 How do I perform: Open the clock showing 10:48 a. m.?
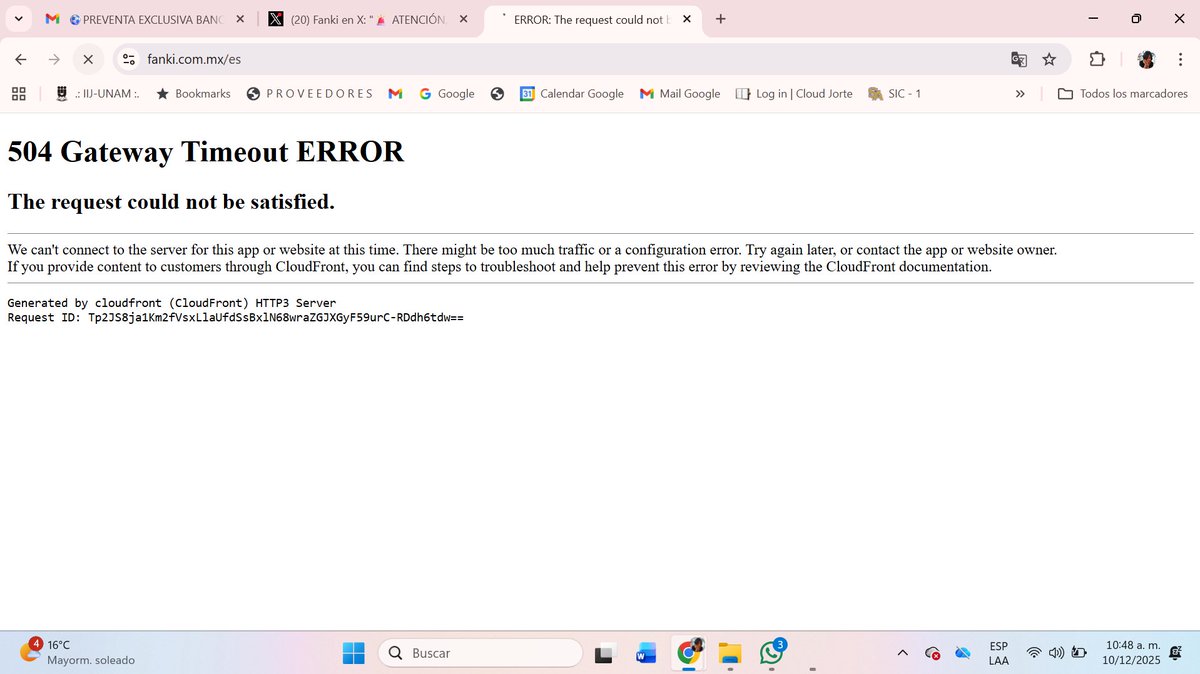[x=1133, y=653]
